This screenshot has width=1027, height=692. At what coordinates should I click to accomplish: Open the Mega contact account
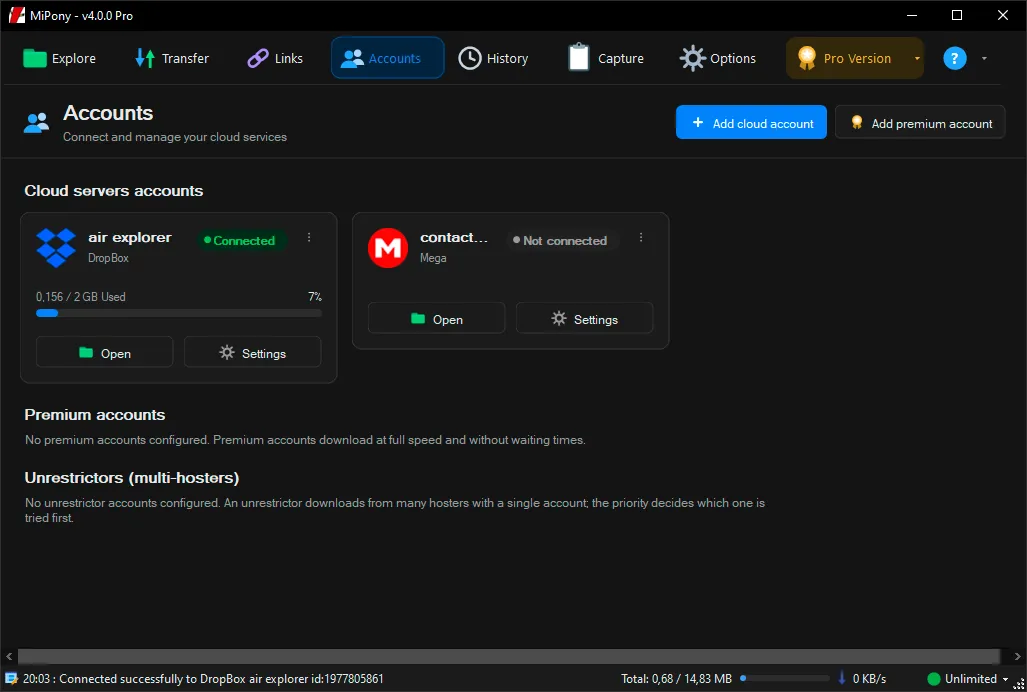coord(436,319)
